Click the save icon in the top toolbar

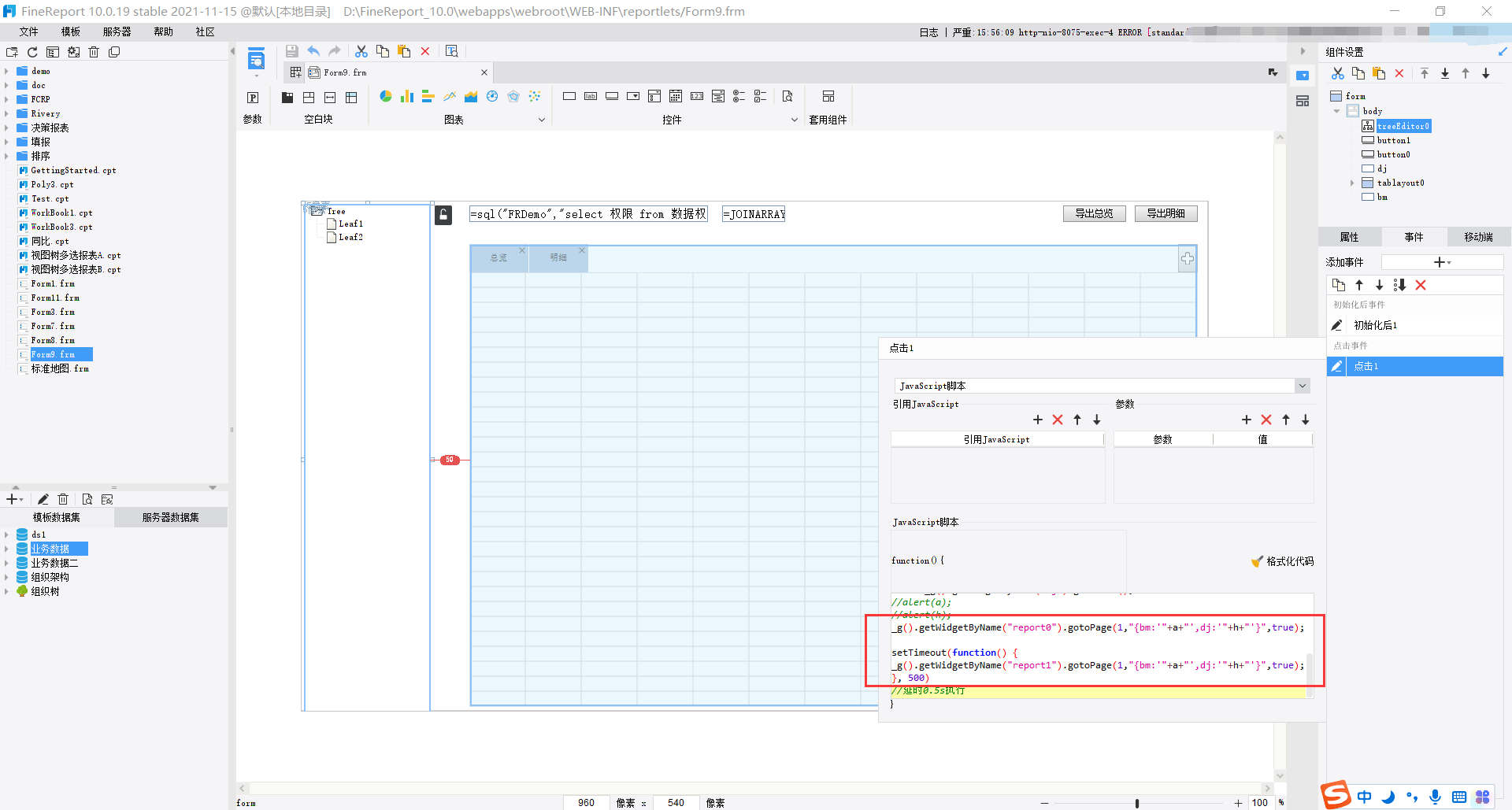click(291, 51)
